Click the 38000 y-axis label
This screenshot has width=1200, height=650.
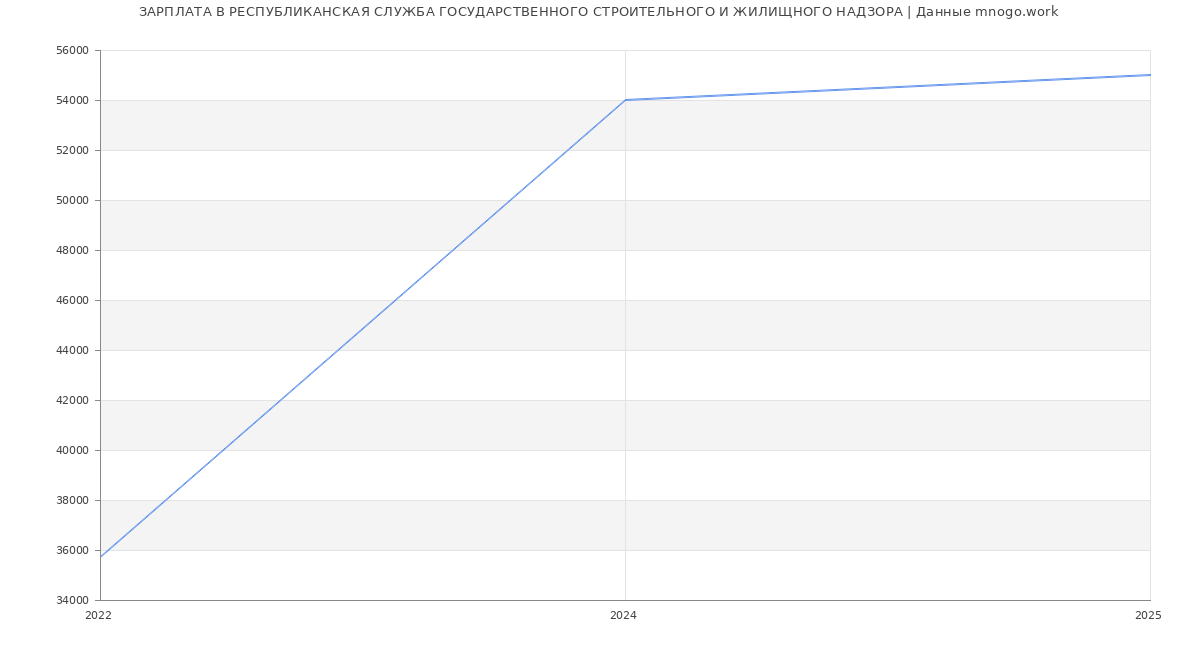(x=72, y=501)
